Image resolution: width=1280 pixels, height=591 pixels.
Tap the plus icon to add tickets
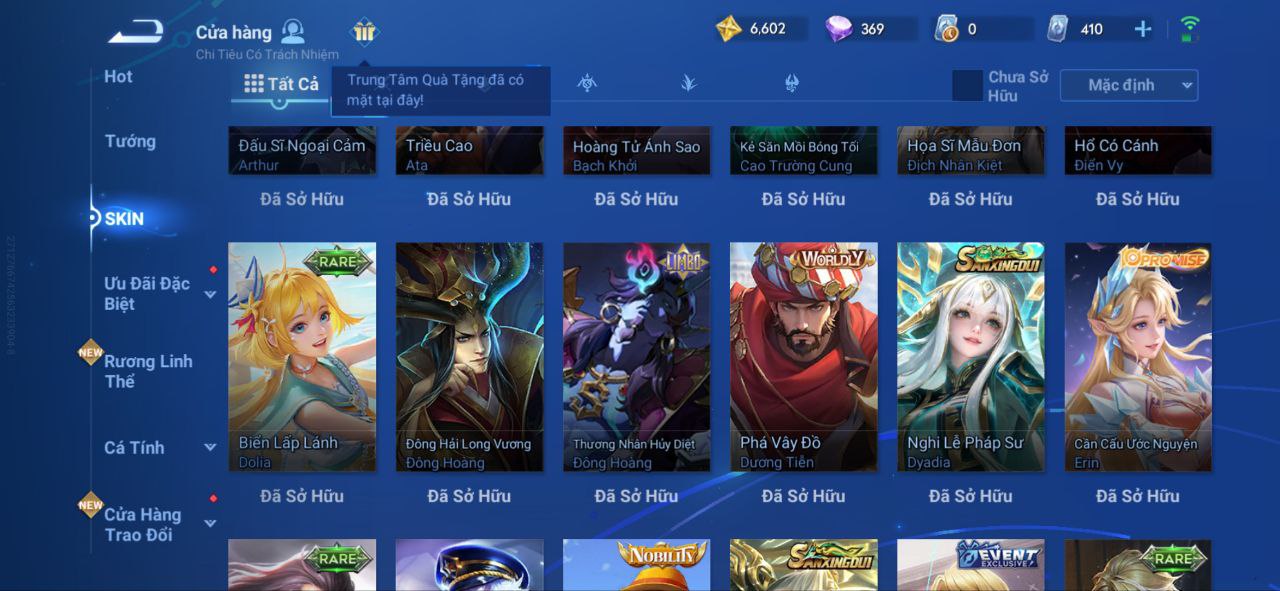pyautogui.click(x=1143, y=29)
